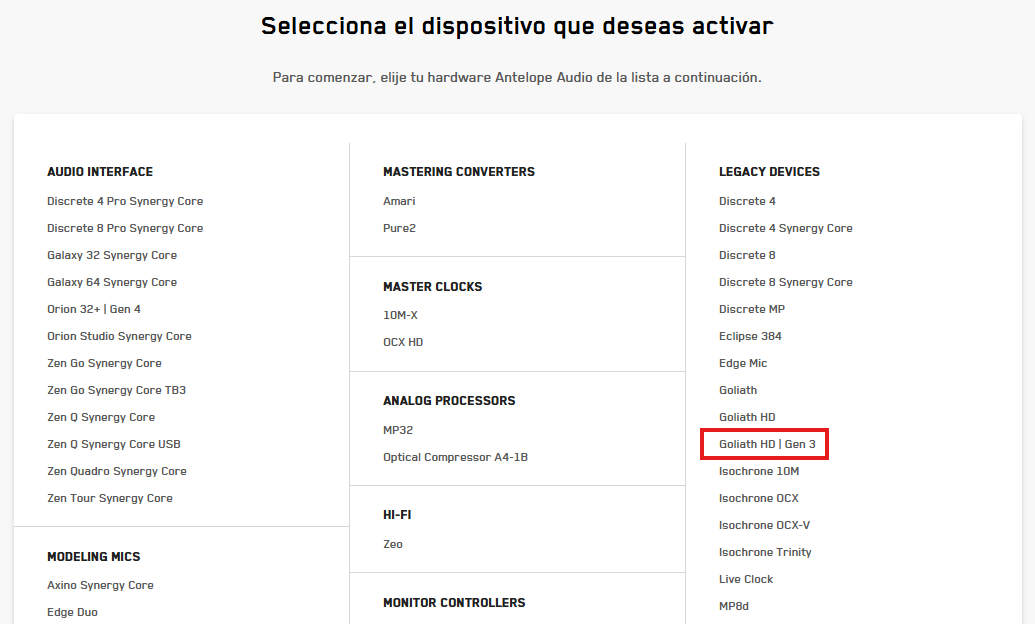Click the Zen Q Synergy Core link
This screenshot has height=624, width=1035.
click(x=101, y=417)
